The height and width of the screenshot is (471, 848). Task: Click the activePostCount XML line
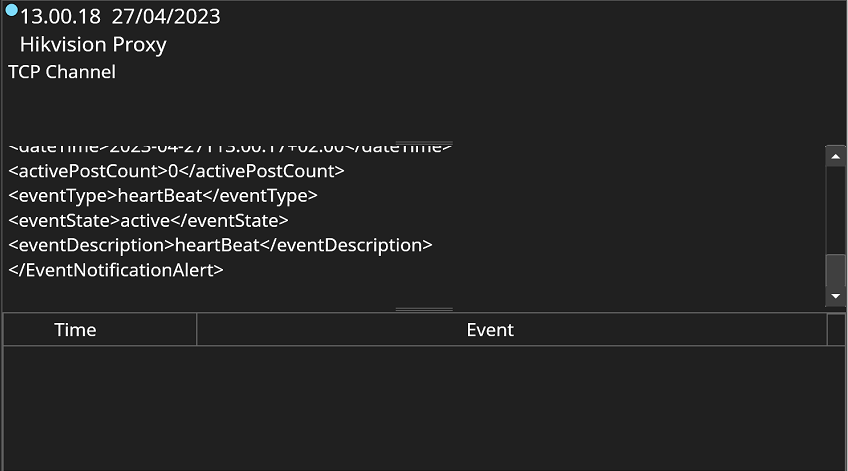[x=176, y=171]
